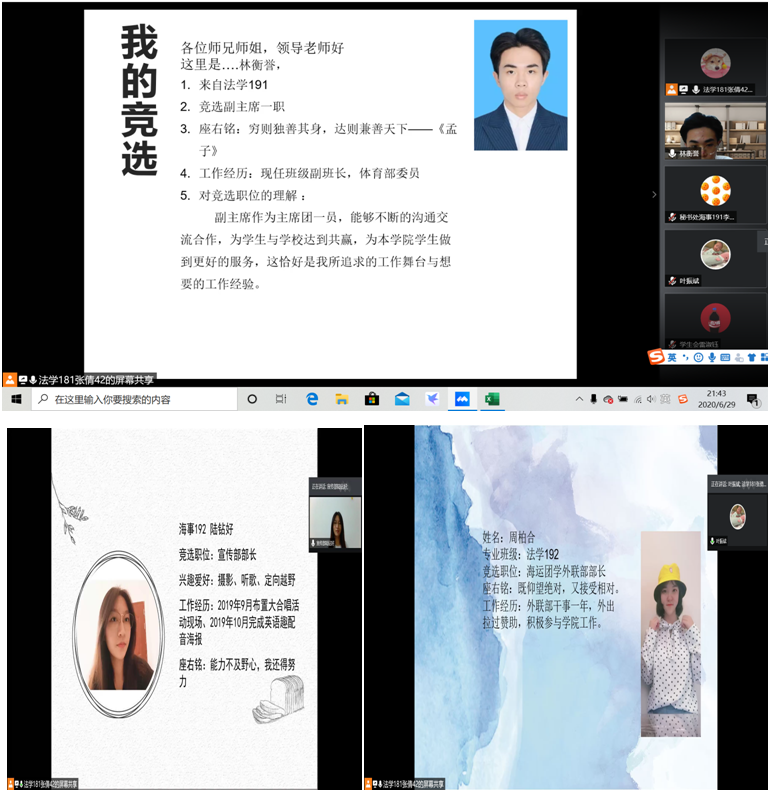The image size is (768, 790).
Task: Toggle Sogou input English/Chinese mode
Action: pos(672,357)
